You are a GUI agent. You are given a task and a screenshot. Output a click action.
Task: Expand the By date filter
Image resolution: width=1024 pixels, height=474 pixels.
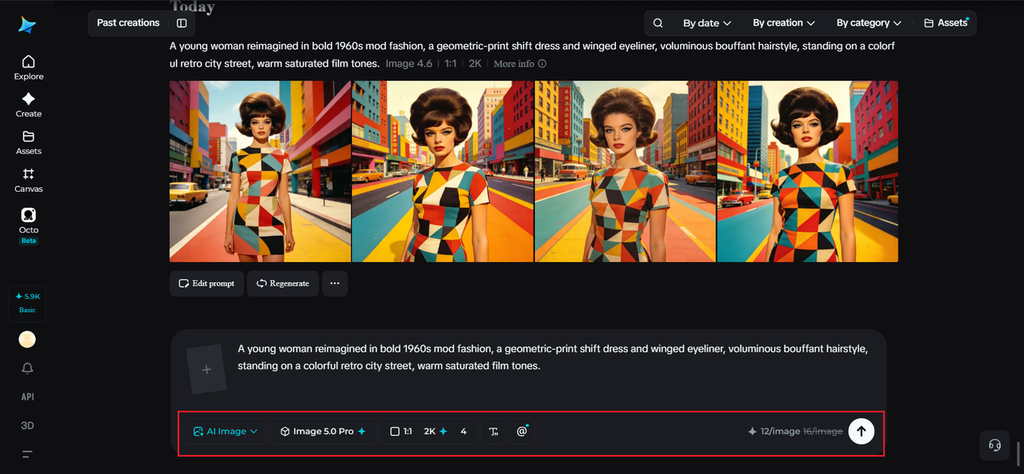(x=707, y=23)
